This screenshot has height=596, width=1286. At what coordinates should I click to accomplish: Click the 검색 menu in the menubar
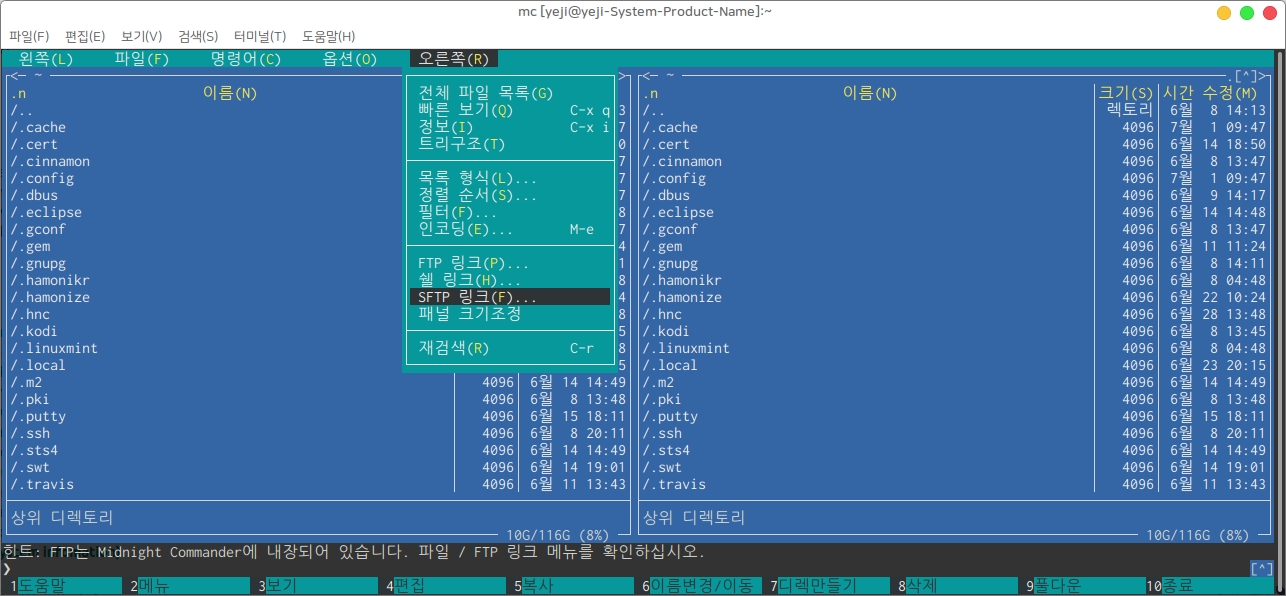point(198,36)
